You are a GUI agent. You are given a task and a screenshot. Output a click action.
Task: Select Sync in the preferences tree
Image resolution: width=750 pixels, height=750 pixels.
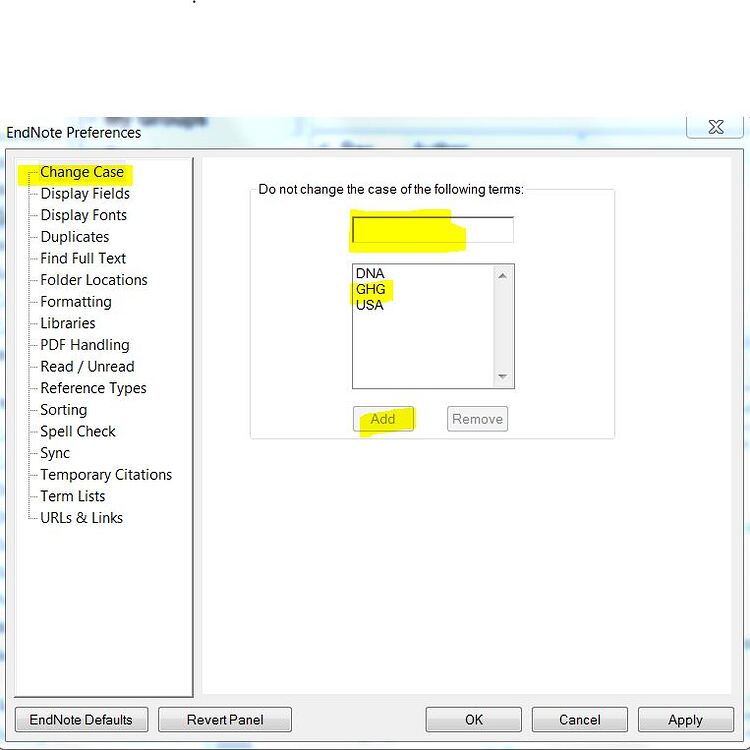55,453
